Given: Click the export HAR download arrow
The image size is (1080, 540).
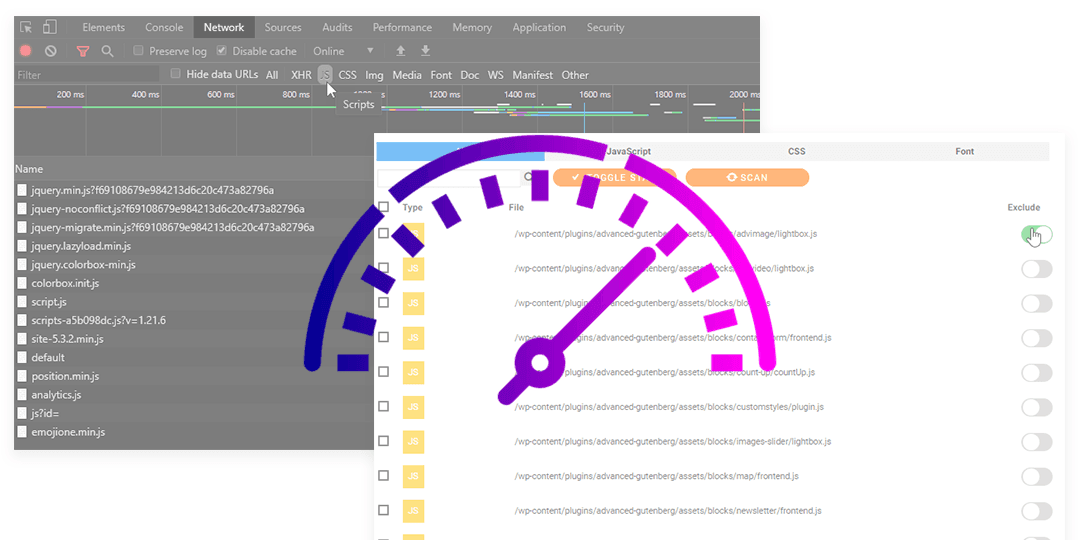Looking at the screenshot, I should pos(425,51).
